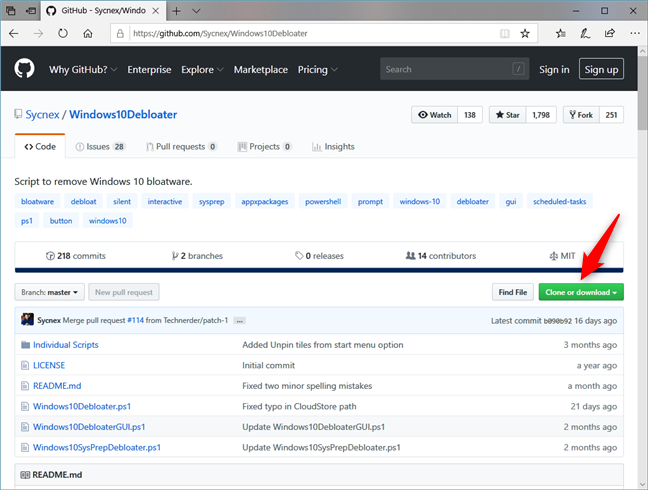Switch to the Issues tab
648x490 pixels.
[x=101, y=147]
